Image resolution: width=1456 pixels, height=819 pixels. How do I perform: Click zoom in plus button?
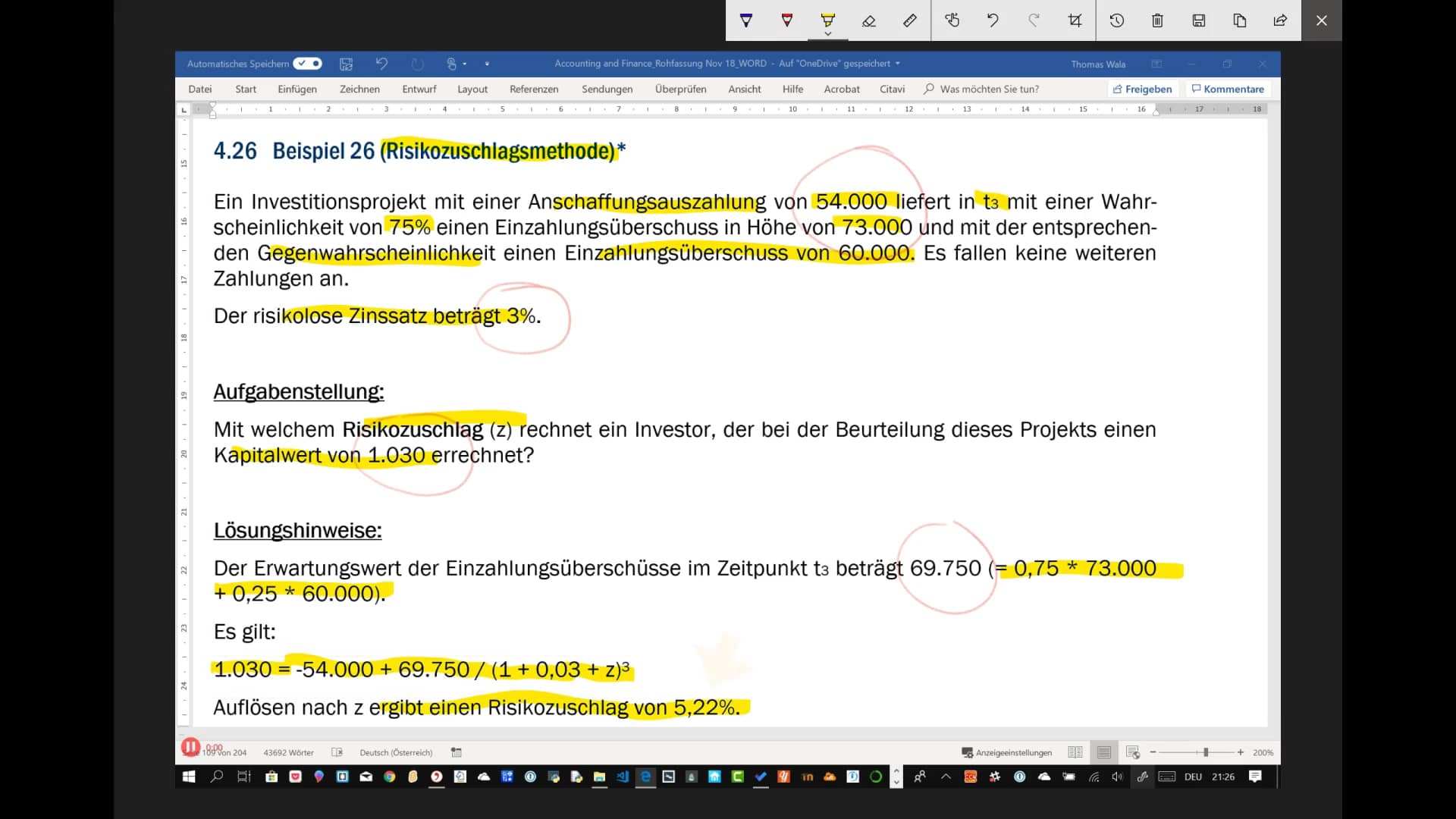tap(1241, 752)
